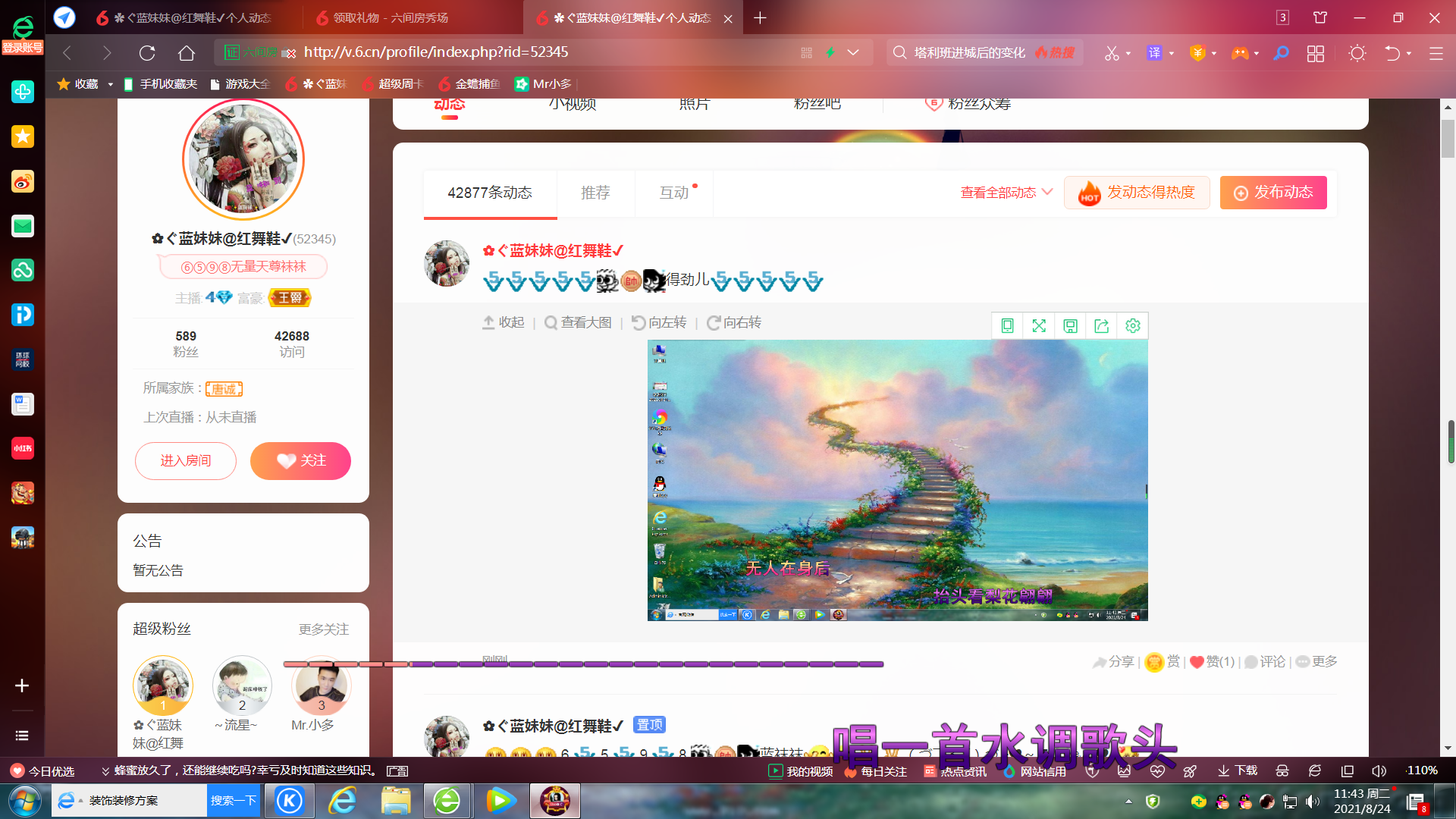Open the 更多关注 link
Viewport: 1456px width, 819px height.
pyautogui.click(x=324, y=629)
